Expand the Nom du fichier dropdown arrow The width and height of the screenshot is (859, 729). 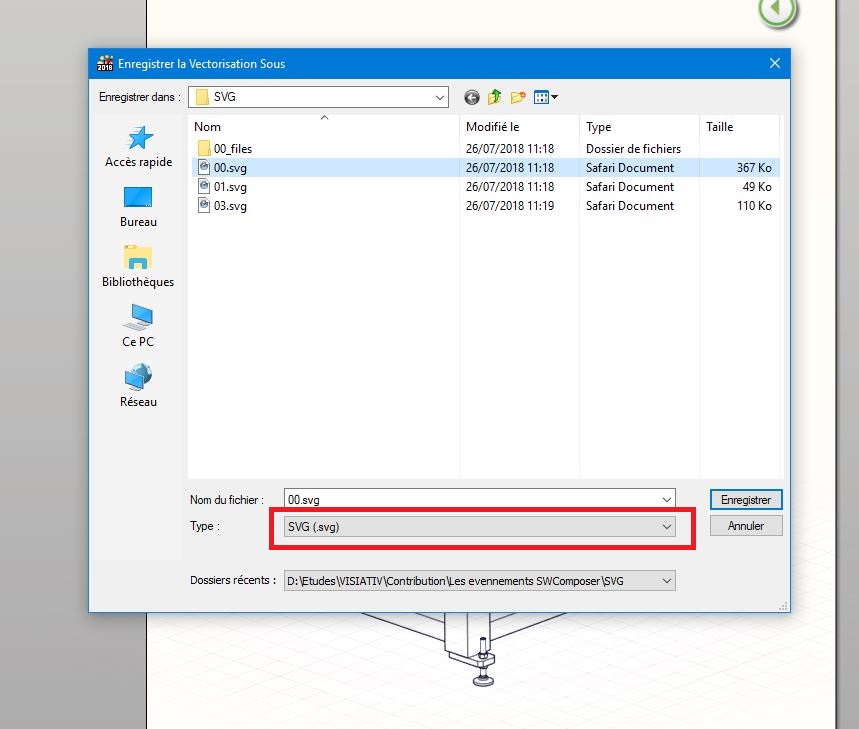coord(666,500)
